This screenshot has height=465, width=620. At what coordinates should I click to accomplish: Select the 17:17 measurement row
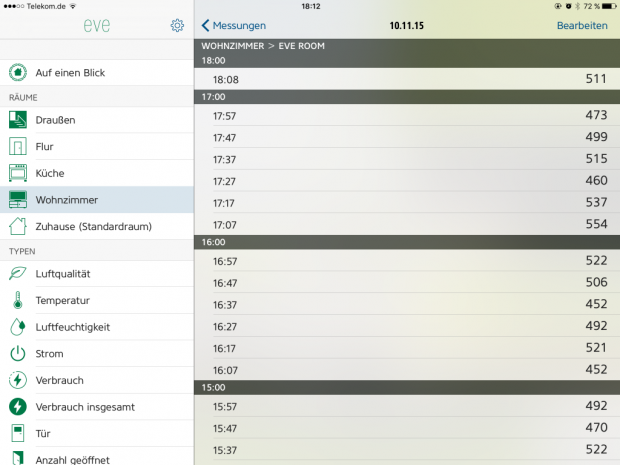tap(407, 202)
